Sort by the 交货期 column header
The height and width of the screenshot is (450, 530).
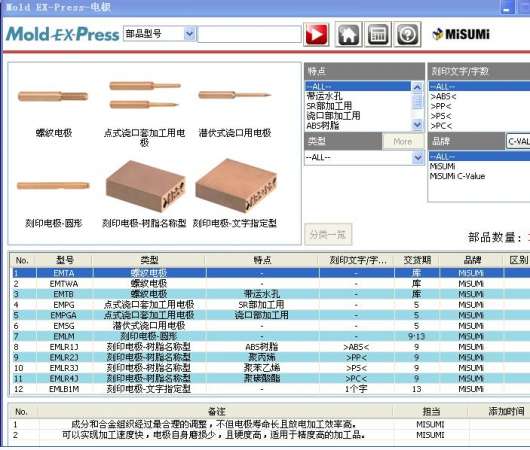(x=417, y=260)
